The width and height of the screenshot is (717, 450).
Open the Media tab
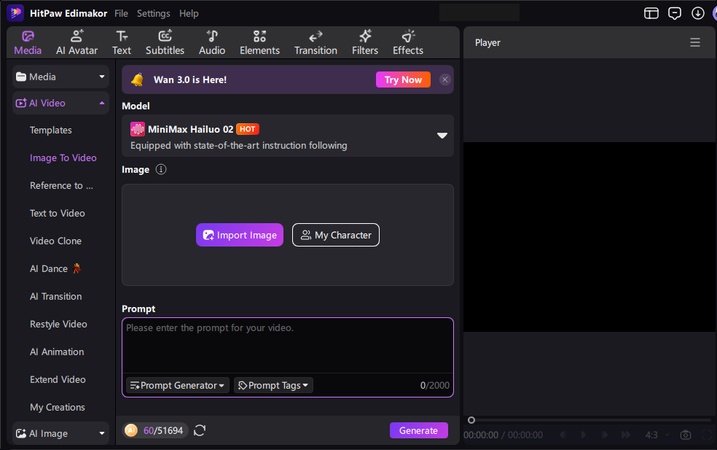(x=27, y=43)
